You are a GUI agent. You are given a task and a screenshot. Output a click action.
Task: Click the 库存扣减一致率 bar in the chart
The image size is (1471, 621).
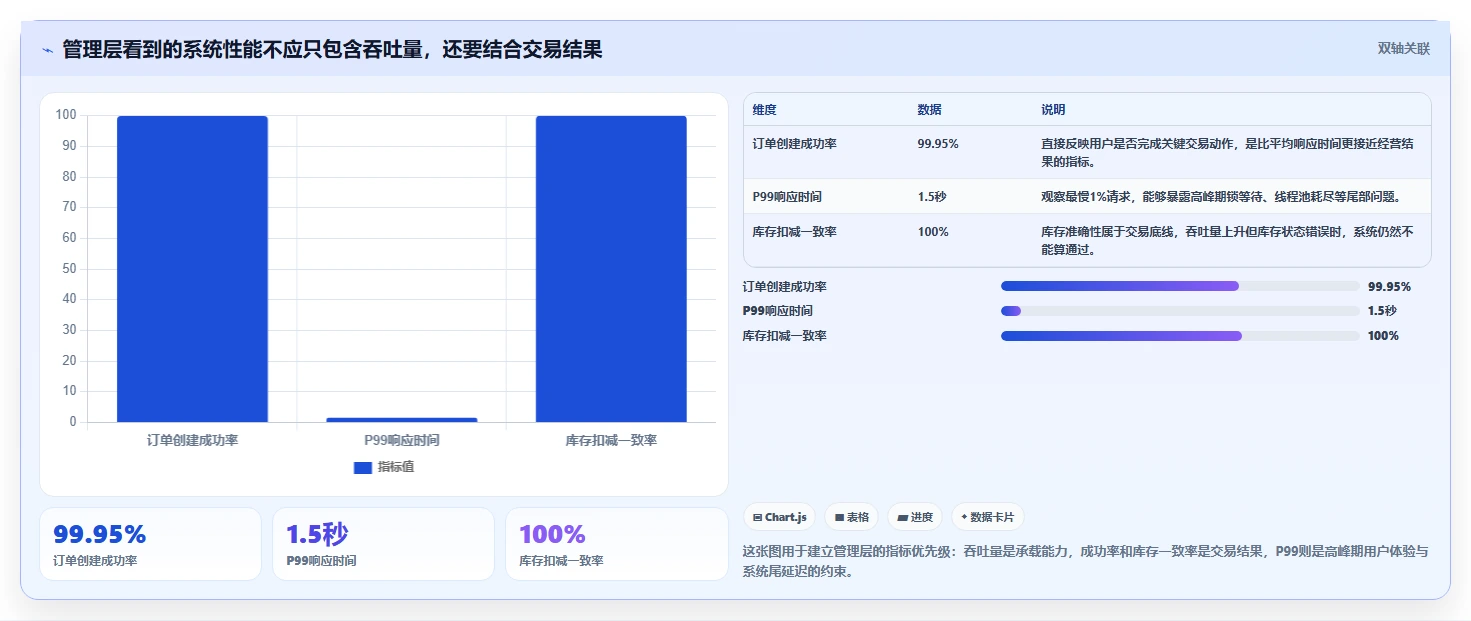coord(611,269)
